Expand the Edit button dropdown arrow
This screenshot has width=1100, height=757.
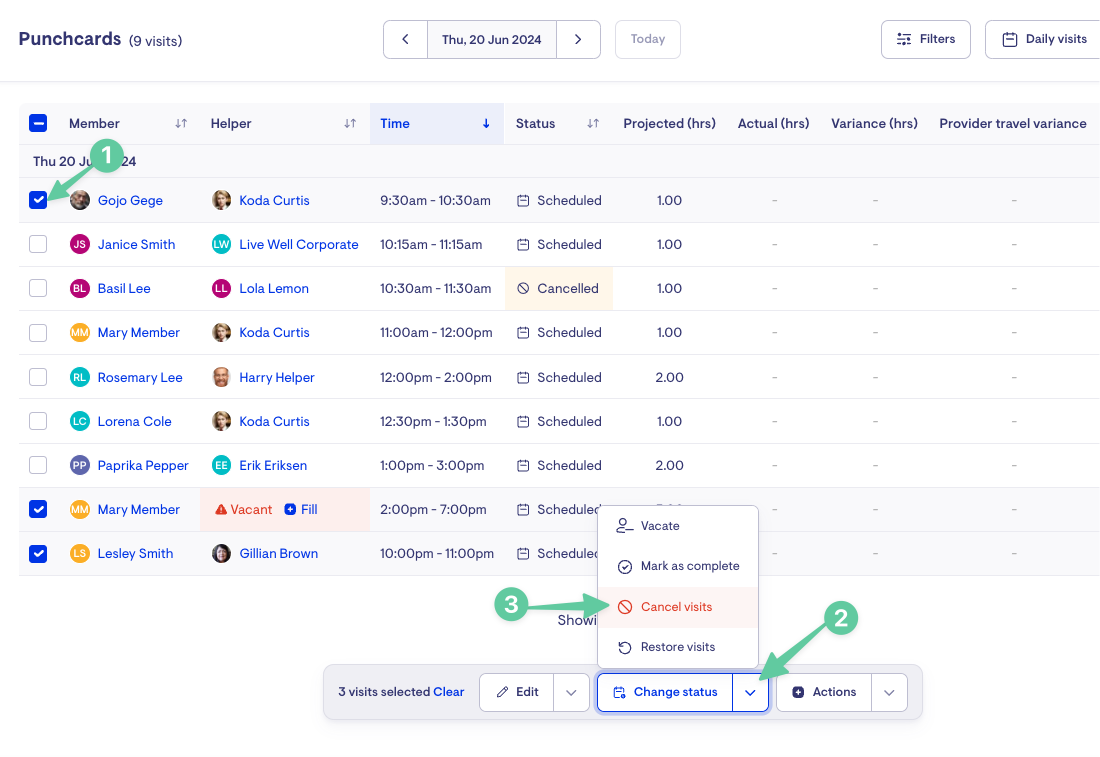click(x=571, y=692)
